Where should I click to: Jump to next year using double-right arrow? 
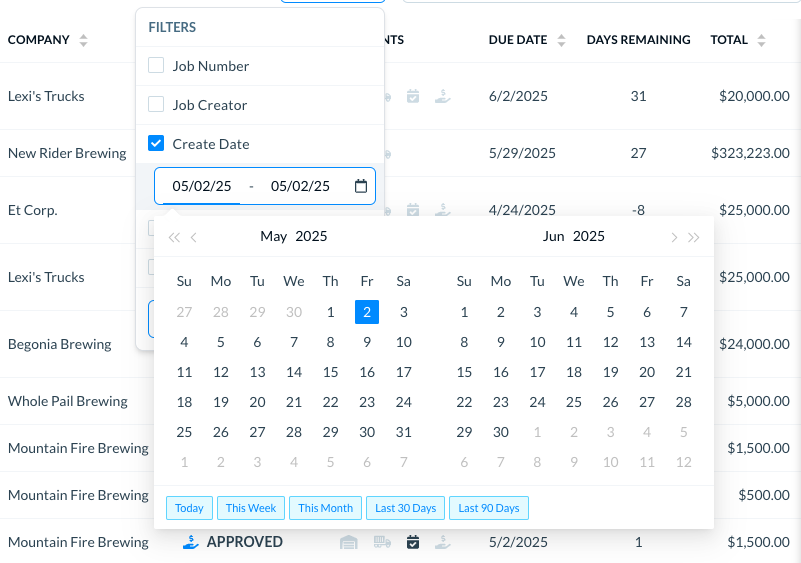[694, 237]
